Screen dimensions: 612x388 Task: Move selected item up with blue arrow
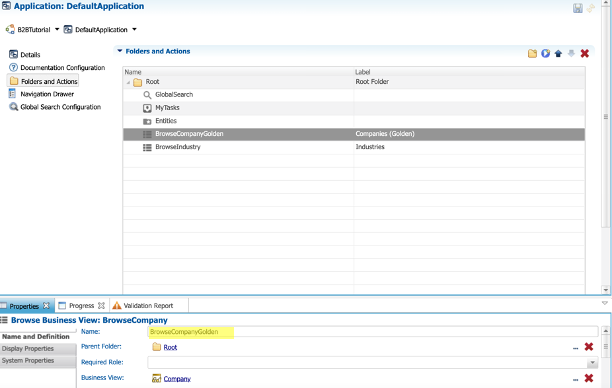tap(558, 53)
